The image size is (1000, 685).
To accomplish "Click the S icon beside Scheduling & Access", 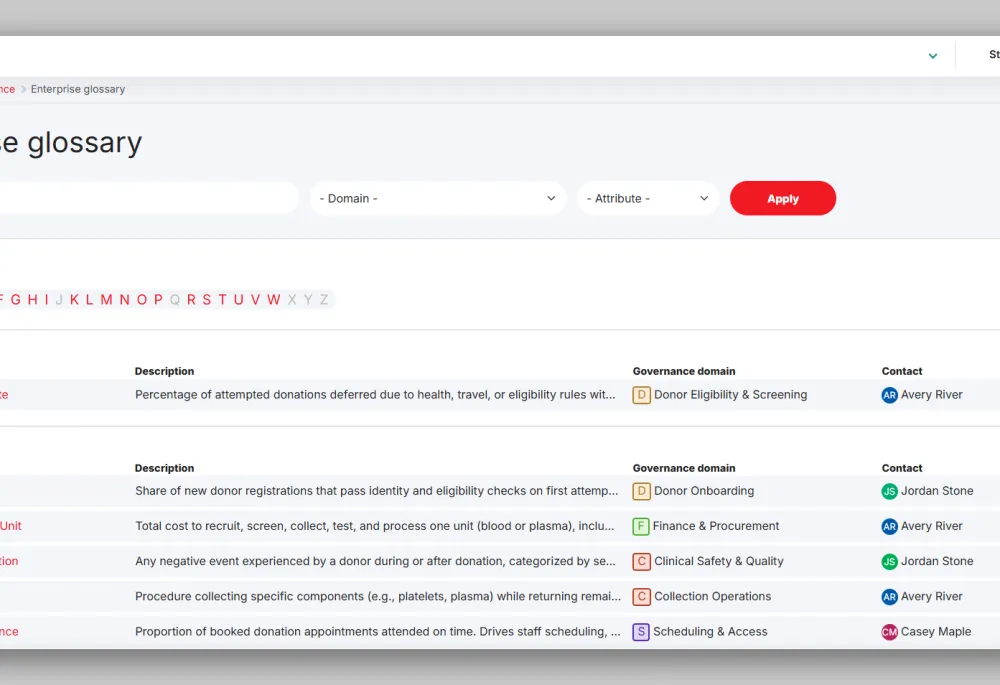I will point(641,631).
